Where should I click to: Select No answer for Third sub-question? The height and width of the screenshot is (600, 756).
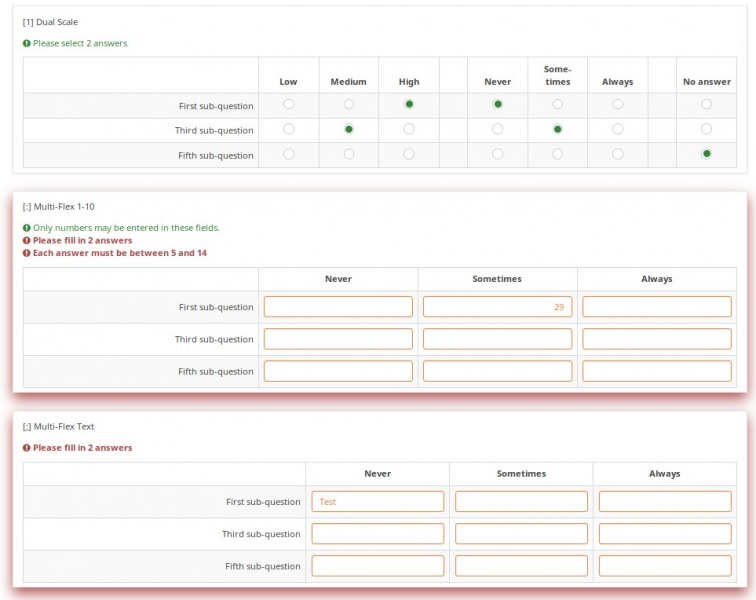707,129
